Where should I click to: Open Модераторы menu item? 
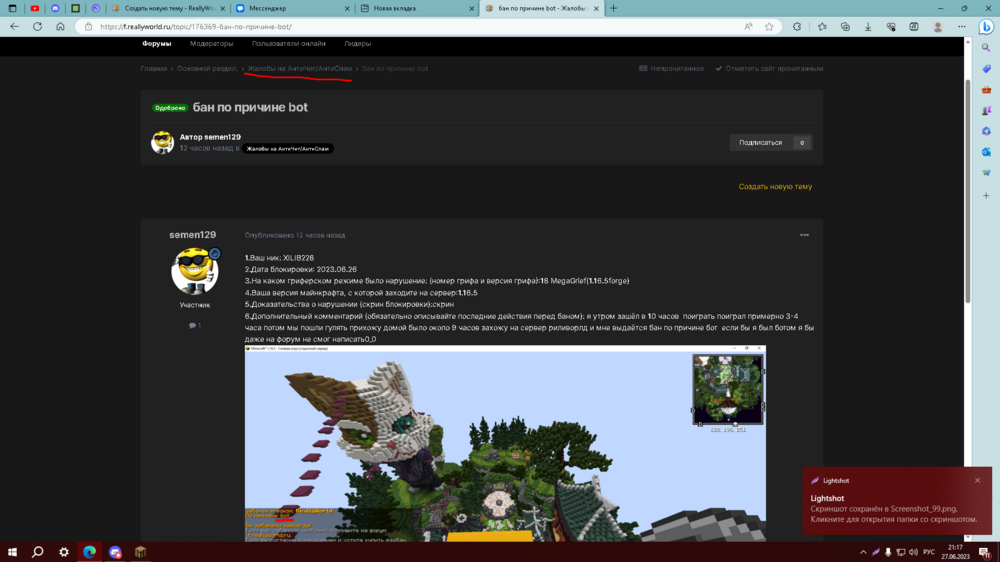coord(212,43)
